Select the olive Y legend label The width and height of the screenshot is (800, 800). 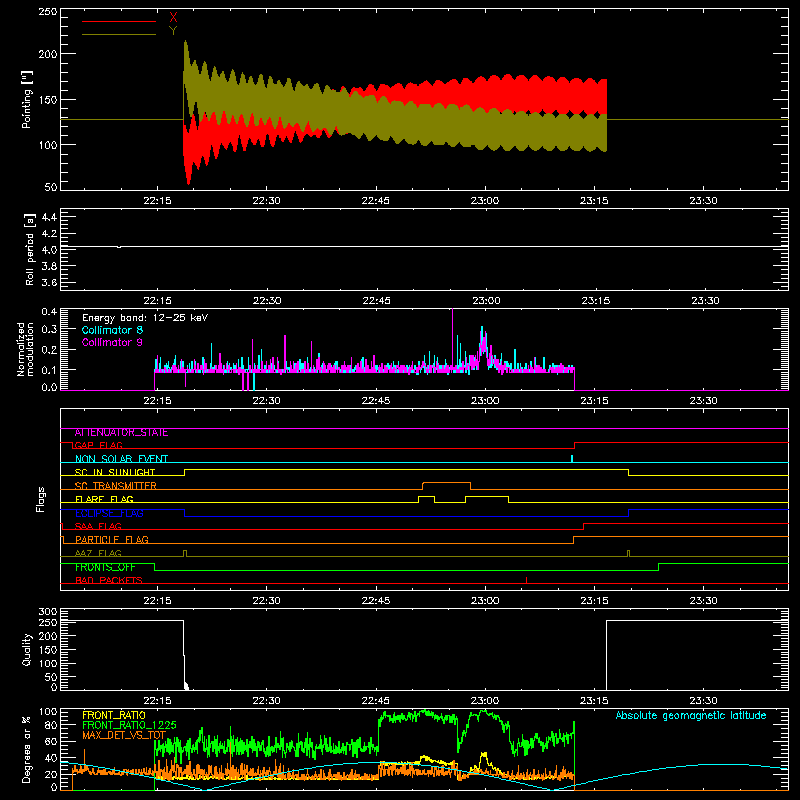point(173,31)
